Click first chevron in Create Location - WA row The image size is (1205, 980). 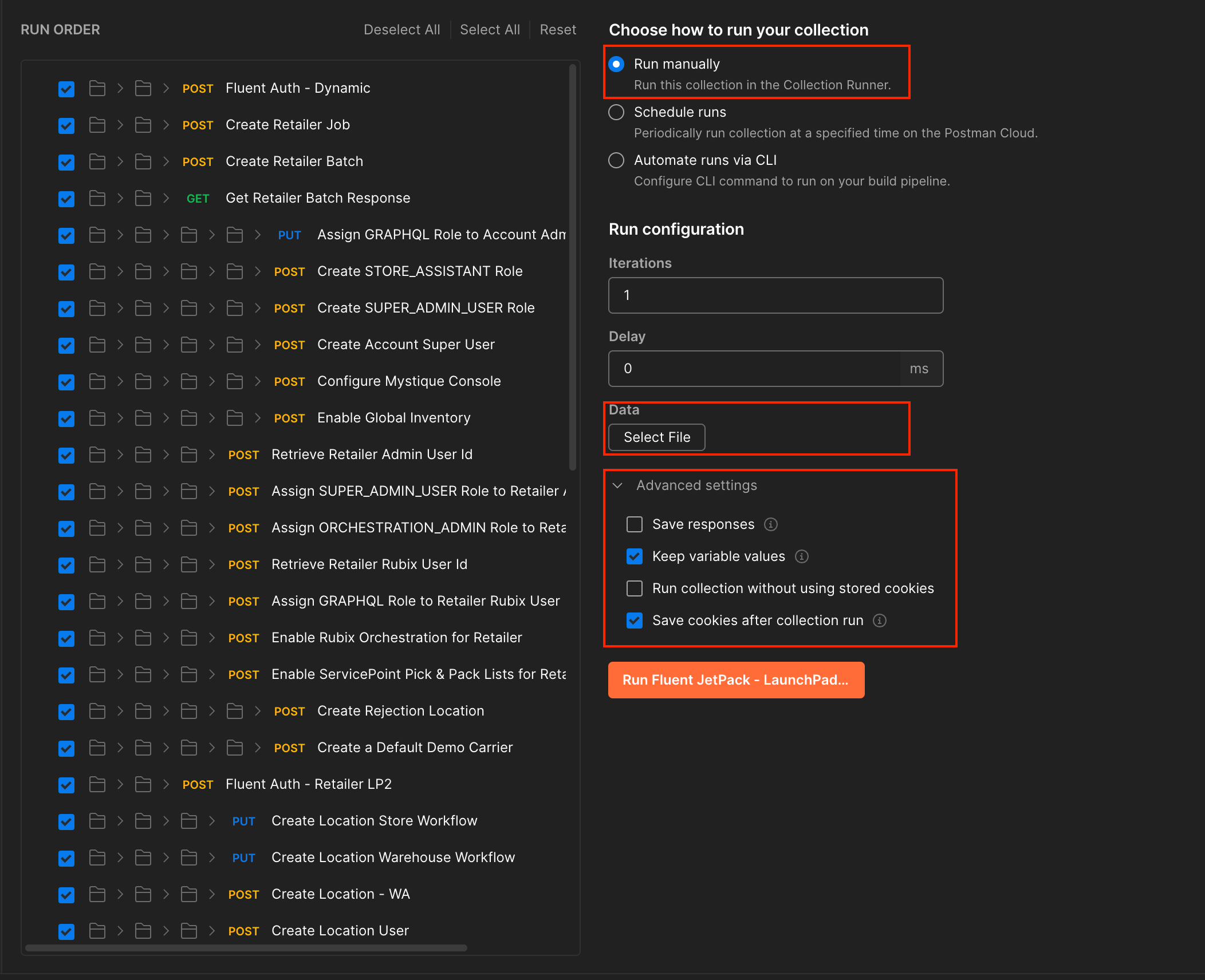[x=120, y=894]
